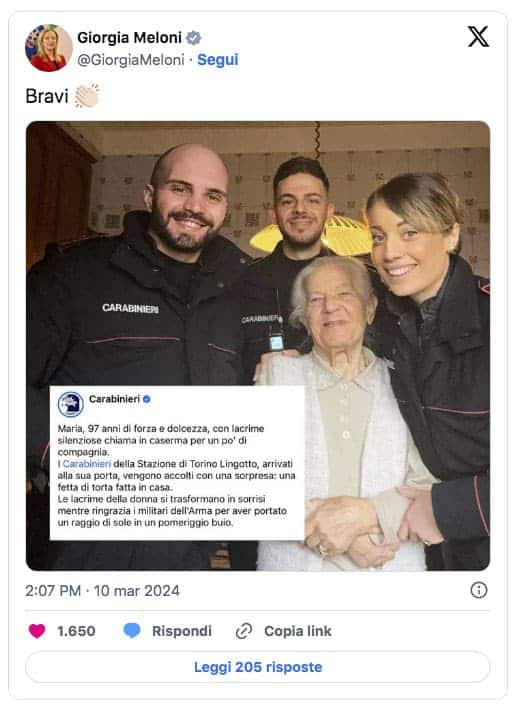Click the Carabinieri verified checkmark in the image
Image resolution: width=520 pixels, height=707 pixels.
pyautogui.click(x=147, y=399)
